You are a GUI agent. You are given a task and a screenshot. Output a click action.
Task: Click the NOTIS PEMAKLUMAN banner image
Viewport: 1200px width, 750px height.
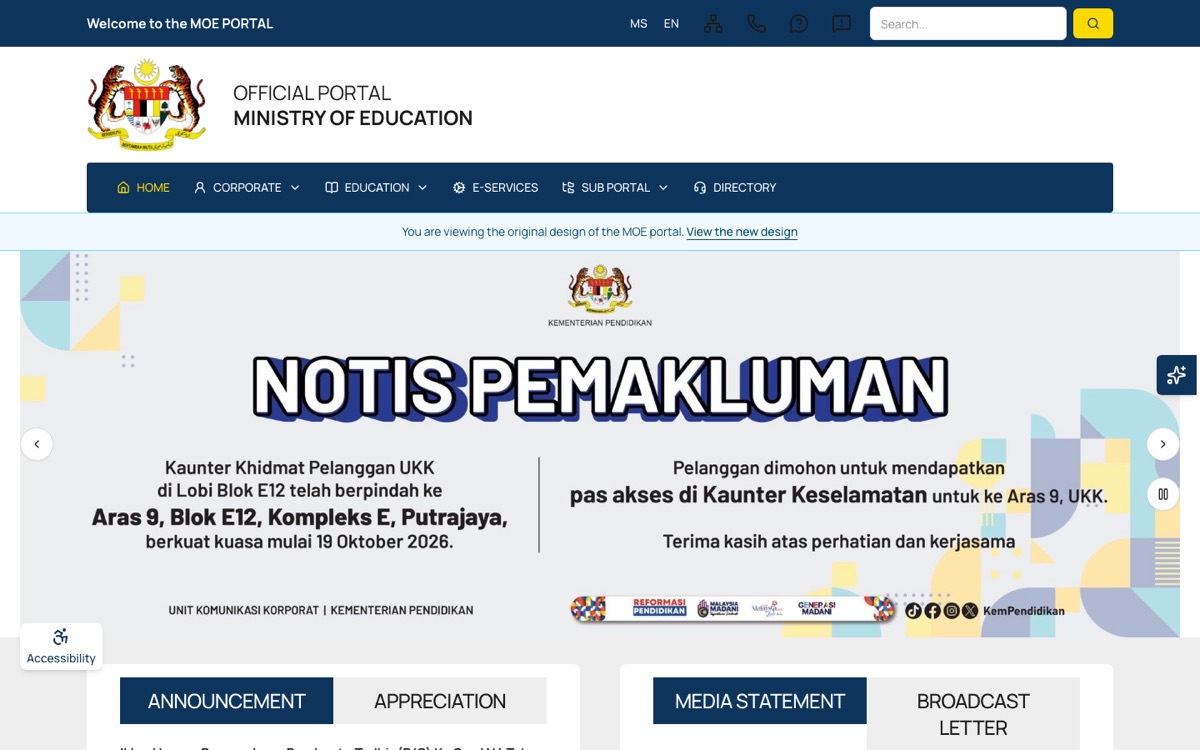click(x=600, y=444)
